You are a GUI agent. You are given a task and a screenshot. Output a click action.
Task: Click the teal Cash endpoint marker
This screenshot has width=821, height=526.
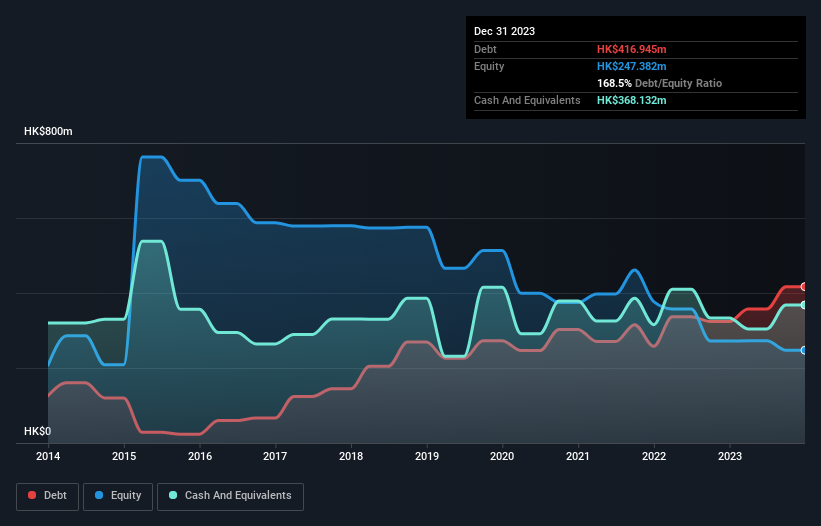804,305
